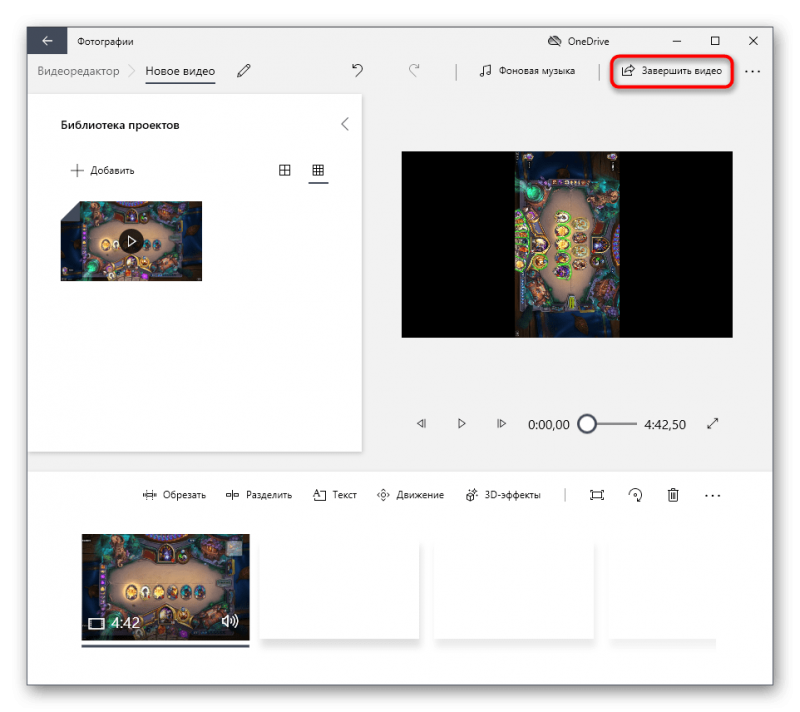Click the 0:00,00 current time text
Viewport: 800px width, 712px height.
548,424
